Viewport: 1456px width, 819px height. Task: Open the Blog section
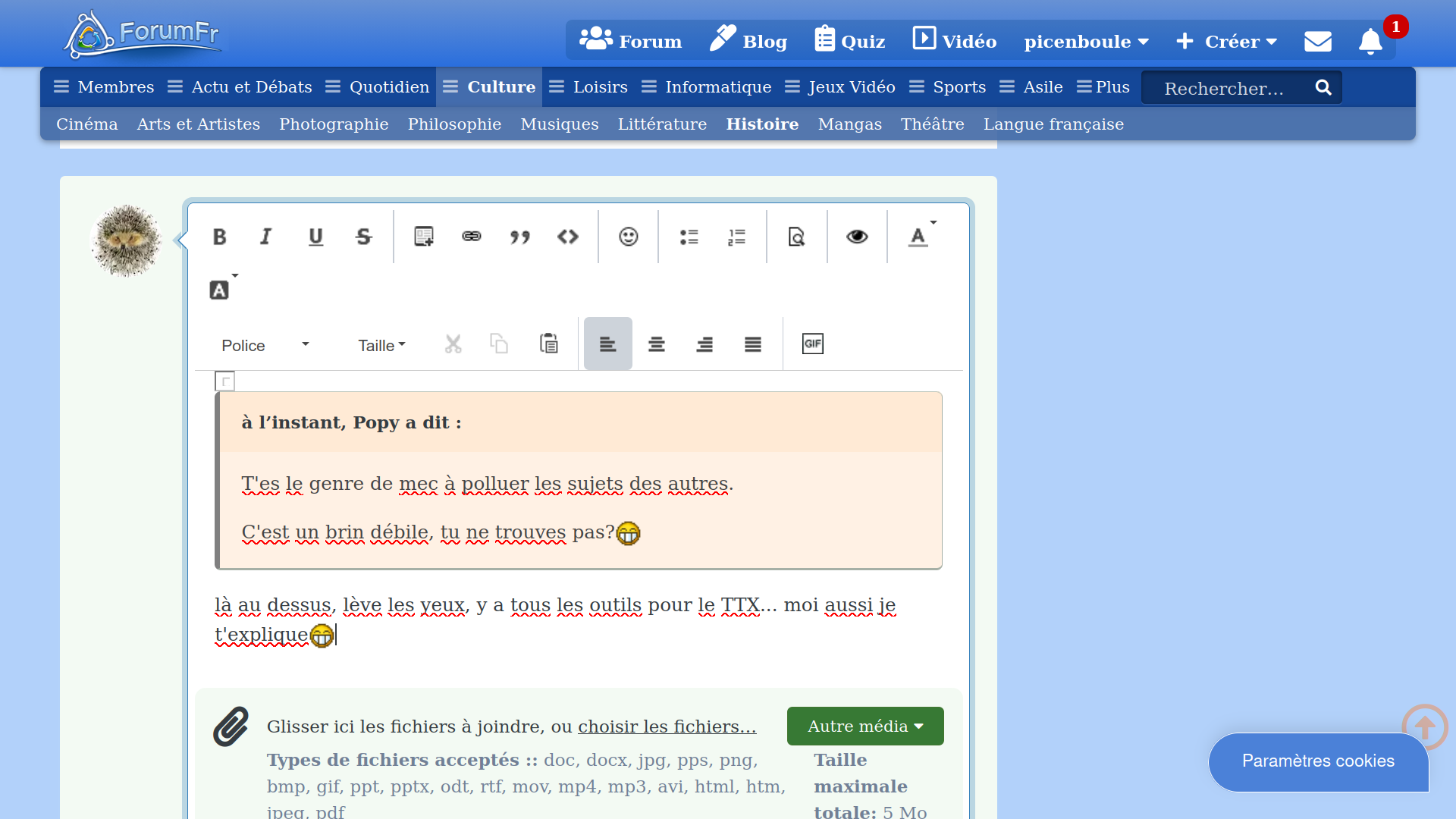[748, 41]
